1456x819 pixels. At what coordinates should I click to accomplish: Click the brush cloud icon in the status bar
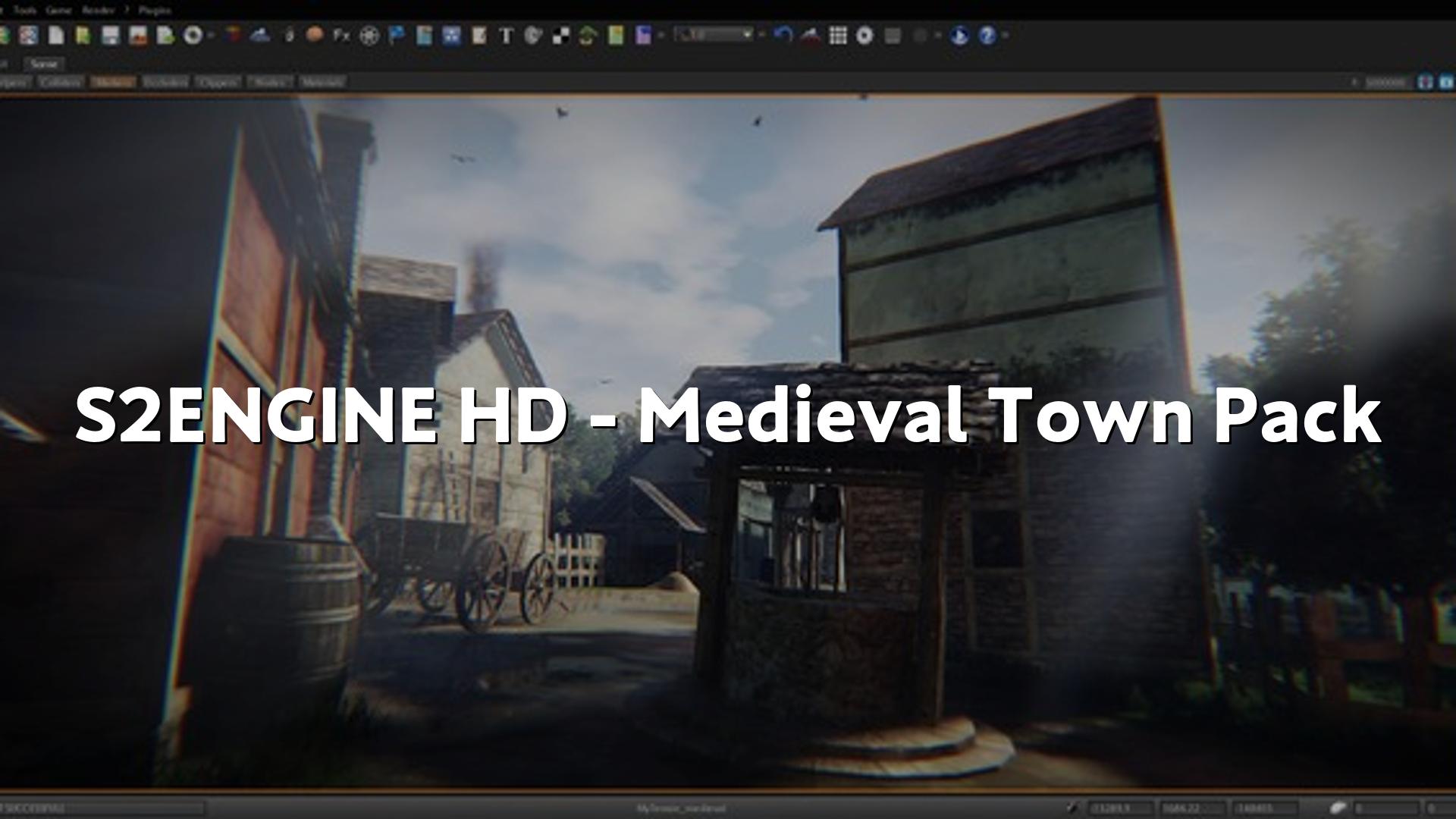point(1338,808)
